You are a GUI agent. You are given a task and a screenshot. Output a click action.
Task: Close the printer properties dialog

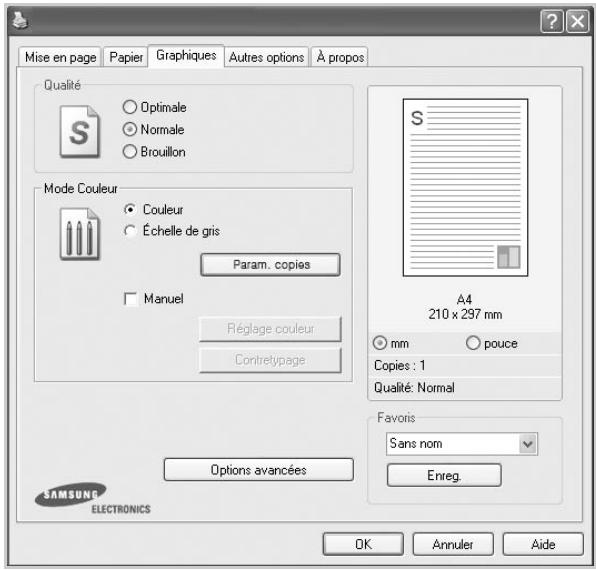(x=577, y=21)
